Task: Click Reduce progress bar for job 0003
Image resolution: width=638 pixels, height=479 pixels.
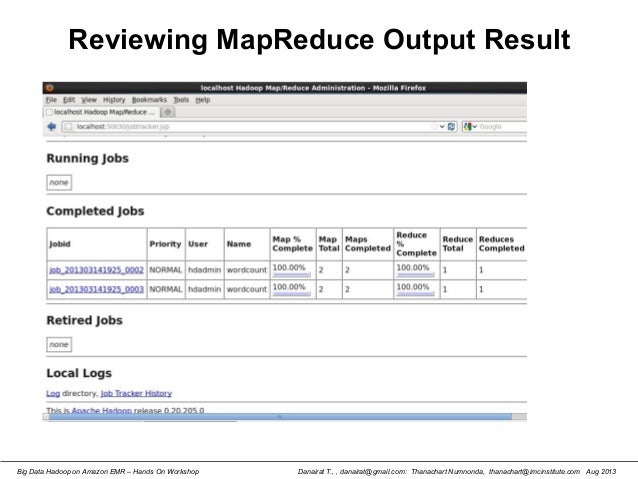Action: (415, 294)
